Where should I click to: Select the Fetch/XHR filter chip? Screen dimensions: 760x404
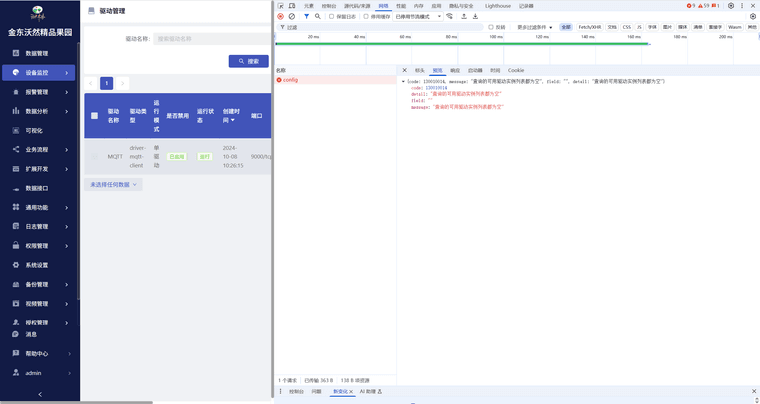590,28
